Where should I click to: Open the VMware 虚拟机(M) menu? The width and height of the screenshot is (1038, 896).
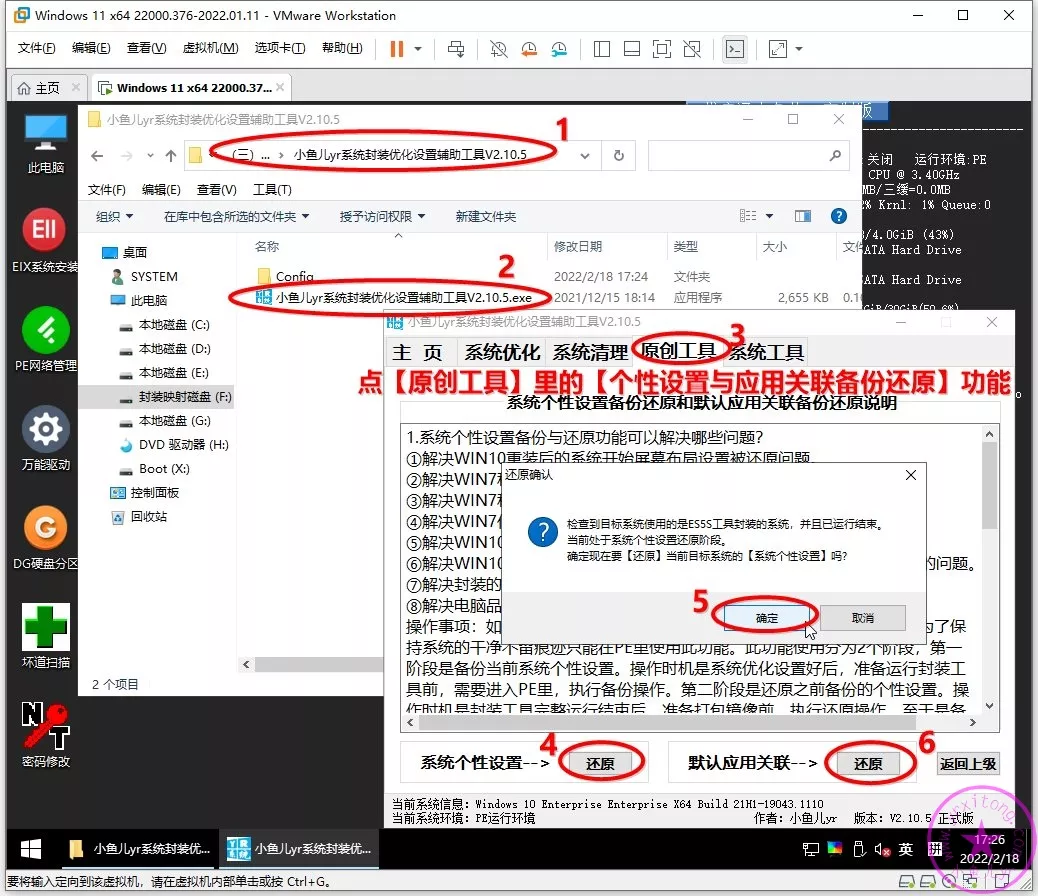210,48
